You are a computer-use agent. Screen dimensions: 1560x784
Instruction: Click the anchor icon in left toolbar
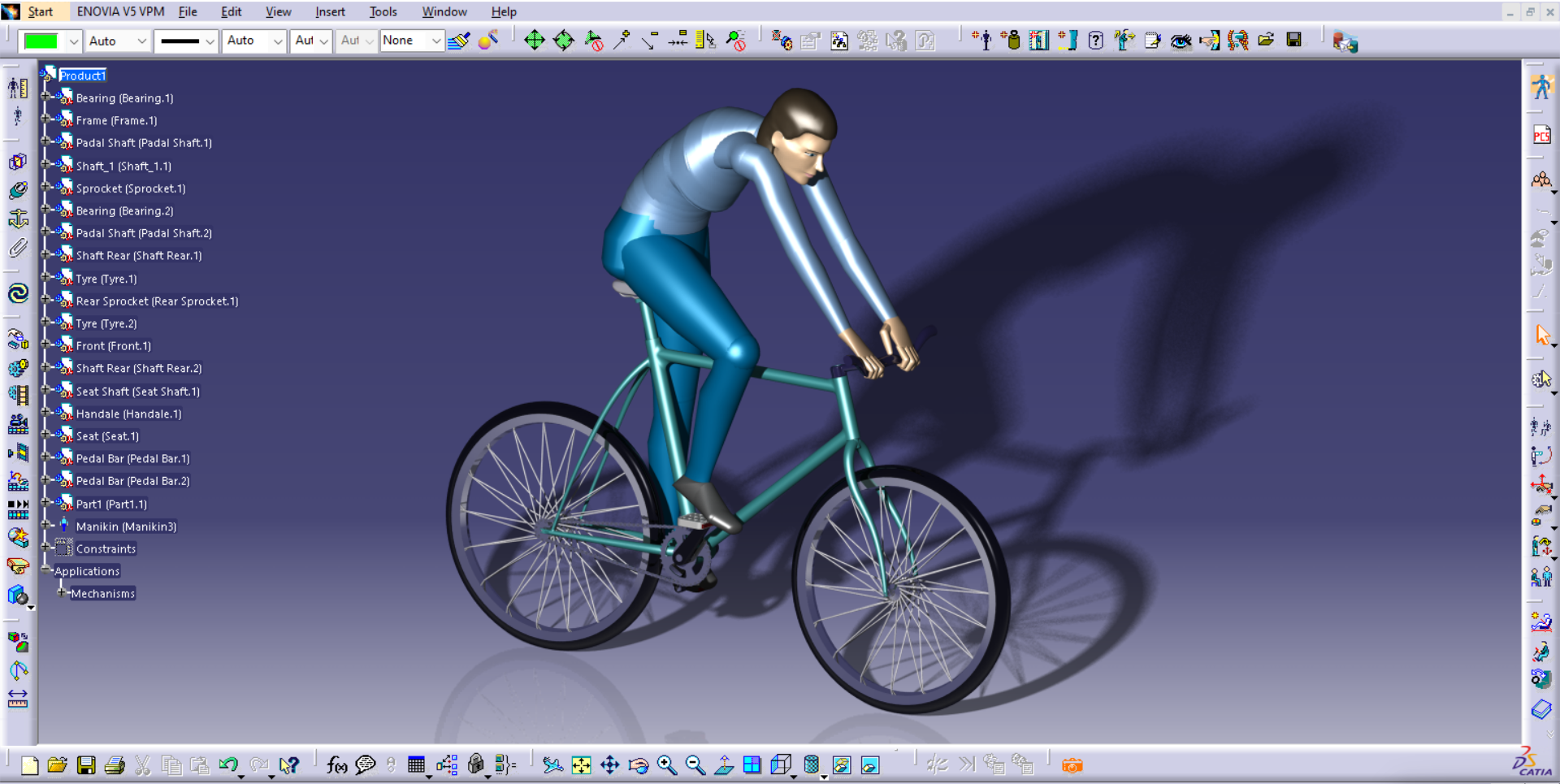click(18, 219)
